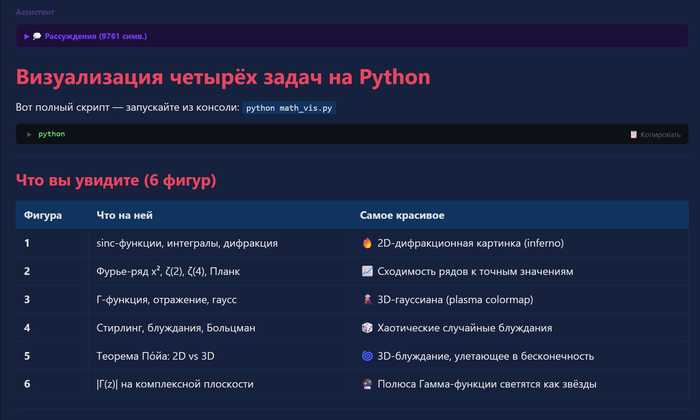Click the Фигура column header
700x420 pixels.
[43, 215]
